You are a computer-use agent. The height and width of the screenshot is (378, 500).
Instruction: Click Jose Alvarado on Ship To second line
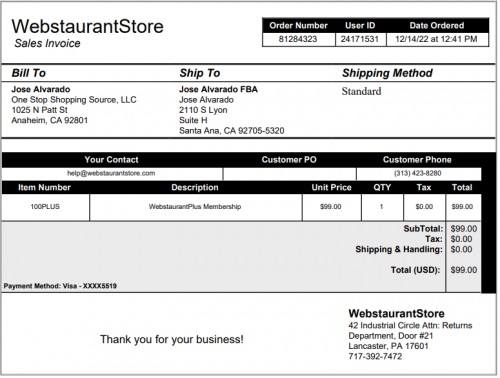(206, 100)
